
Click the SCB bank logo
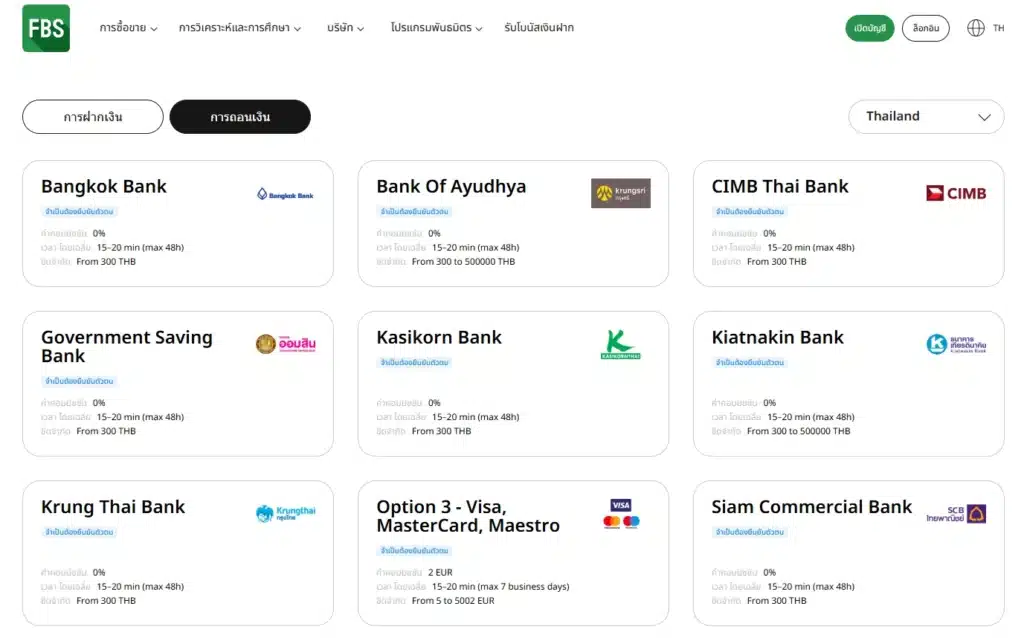(x=956, y=514)
